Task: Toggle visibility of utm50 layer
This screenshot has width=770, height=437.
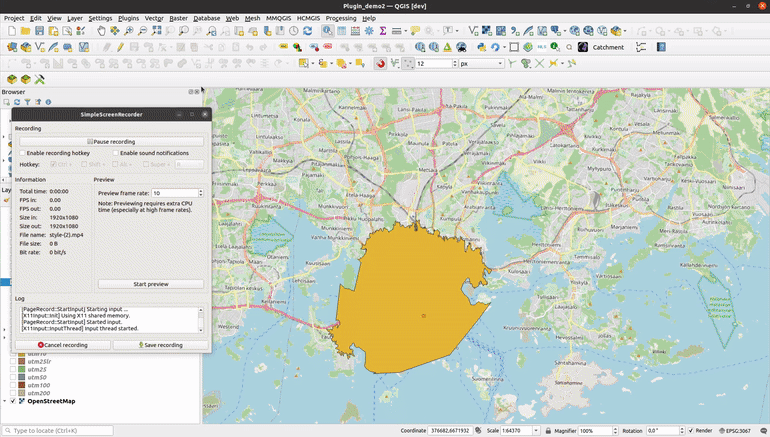Action: [x=13, y=377]
